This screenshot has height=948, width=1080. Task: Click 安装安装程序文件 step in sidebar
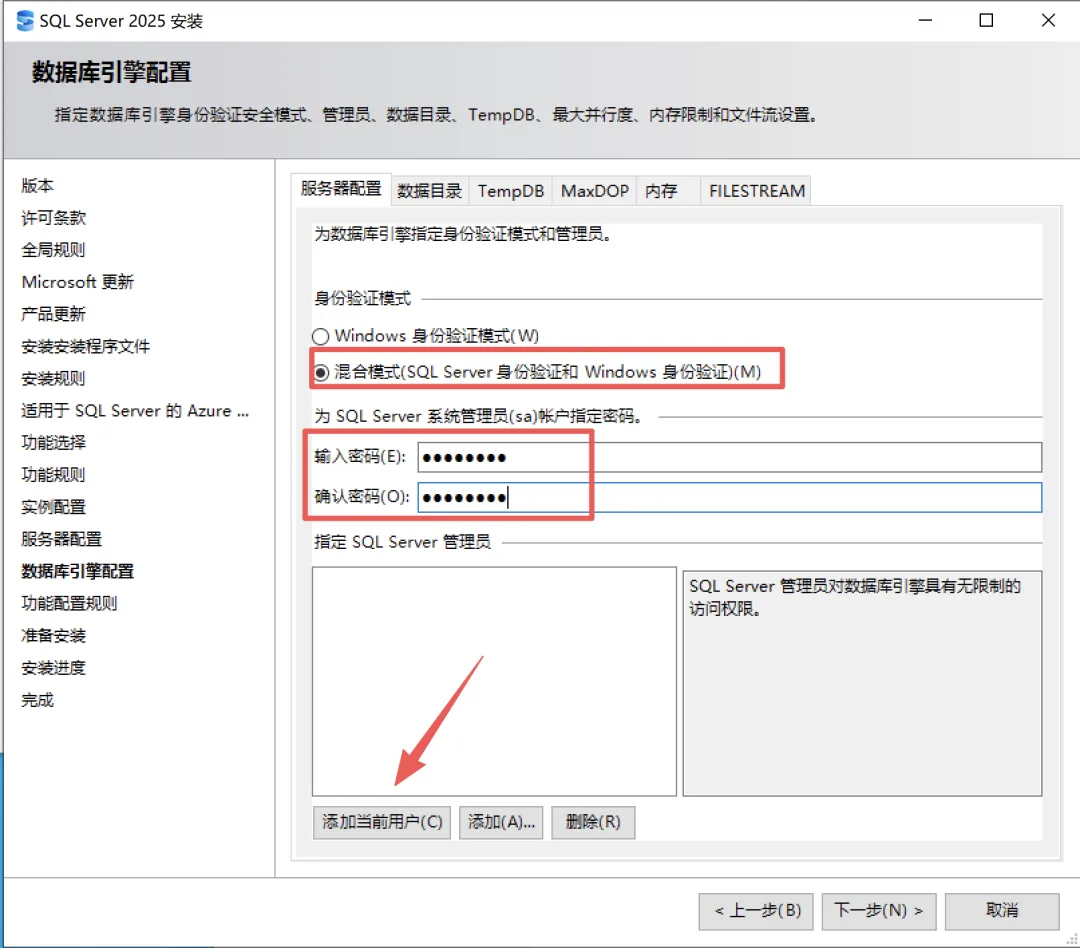click(85, 347)
